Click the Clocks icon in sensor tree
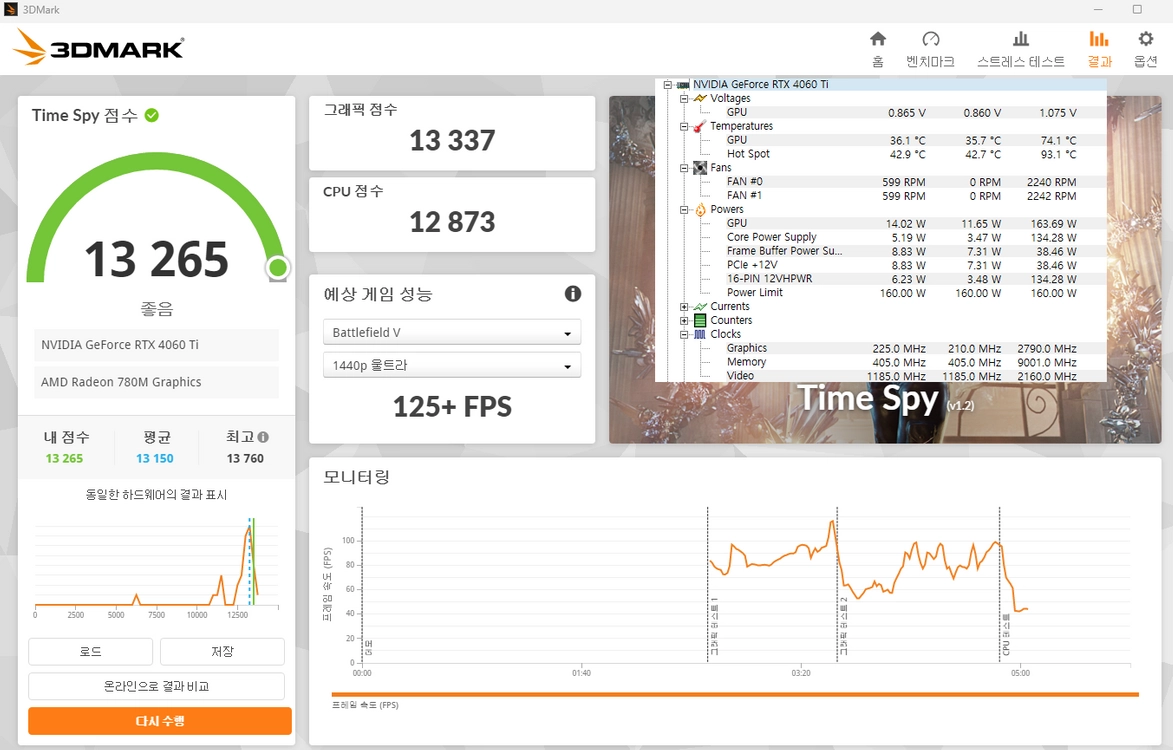This screenshot has width=1173, height=750. [700, 334]
